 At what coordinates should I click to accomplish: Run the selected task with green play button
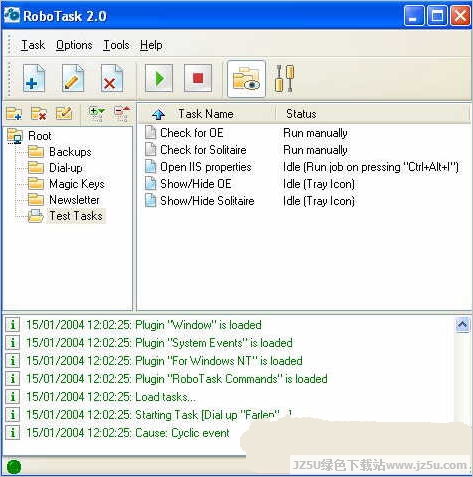159,78
